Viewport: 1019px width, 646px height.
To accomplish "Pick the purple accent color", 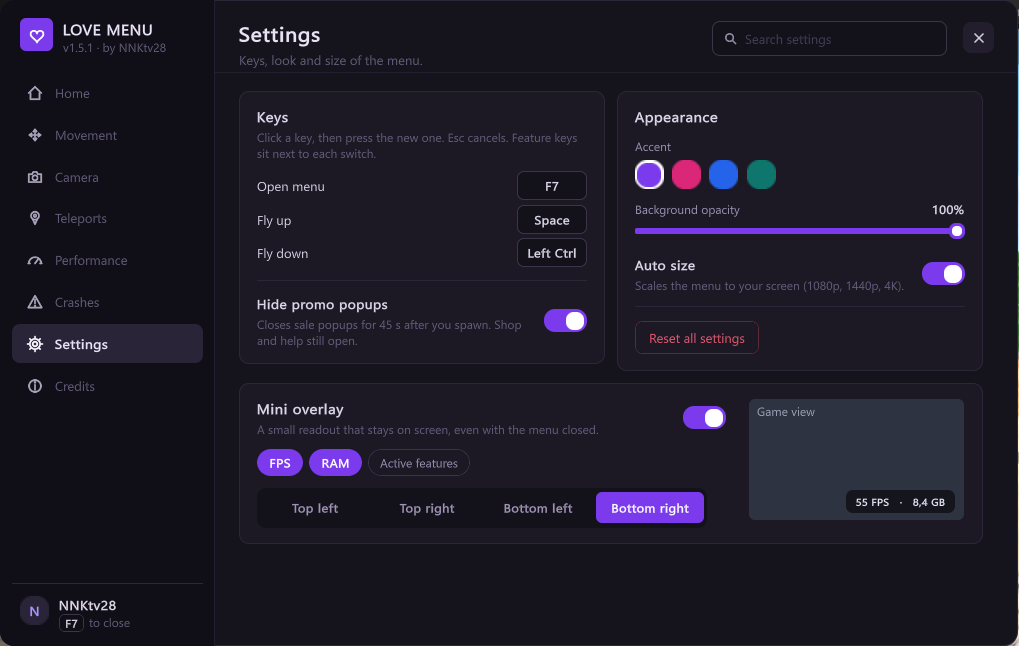I will (x=649, y=175).
